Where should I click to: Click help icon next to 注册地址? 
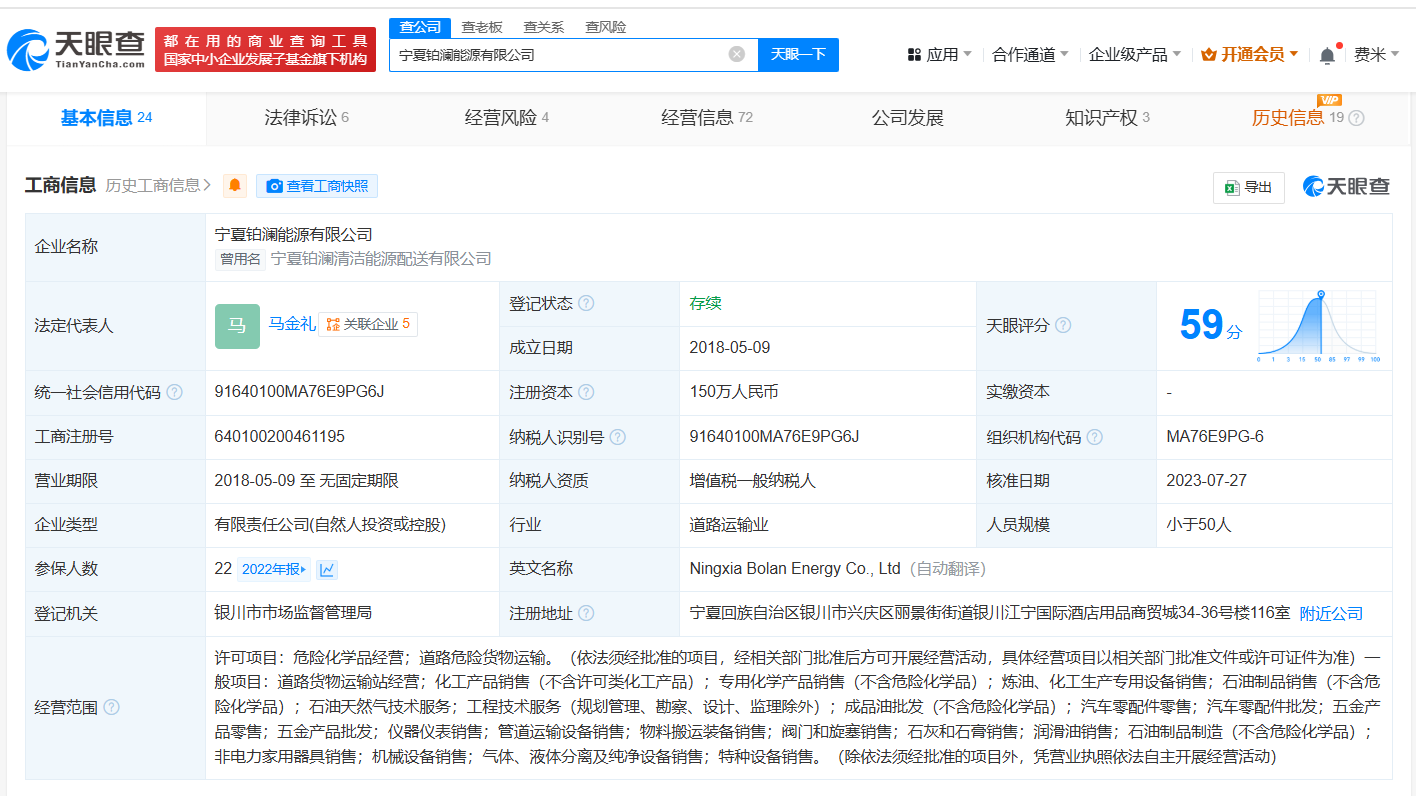[586, 613]
